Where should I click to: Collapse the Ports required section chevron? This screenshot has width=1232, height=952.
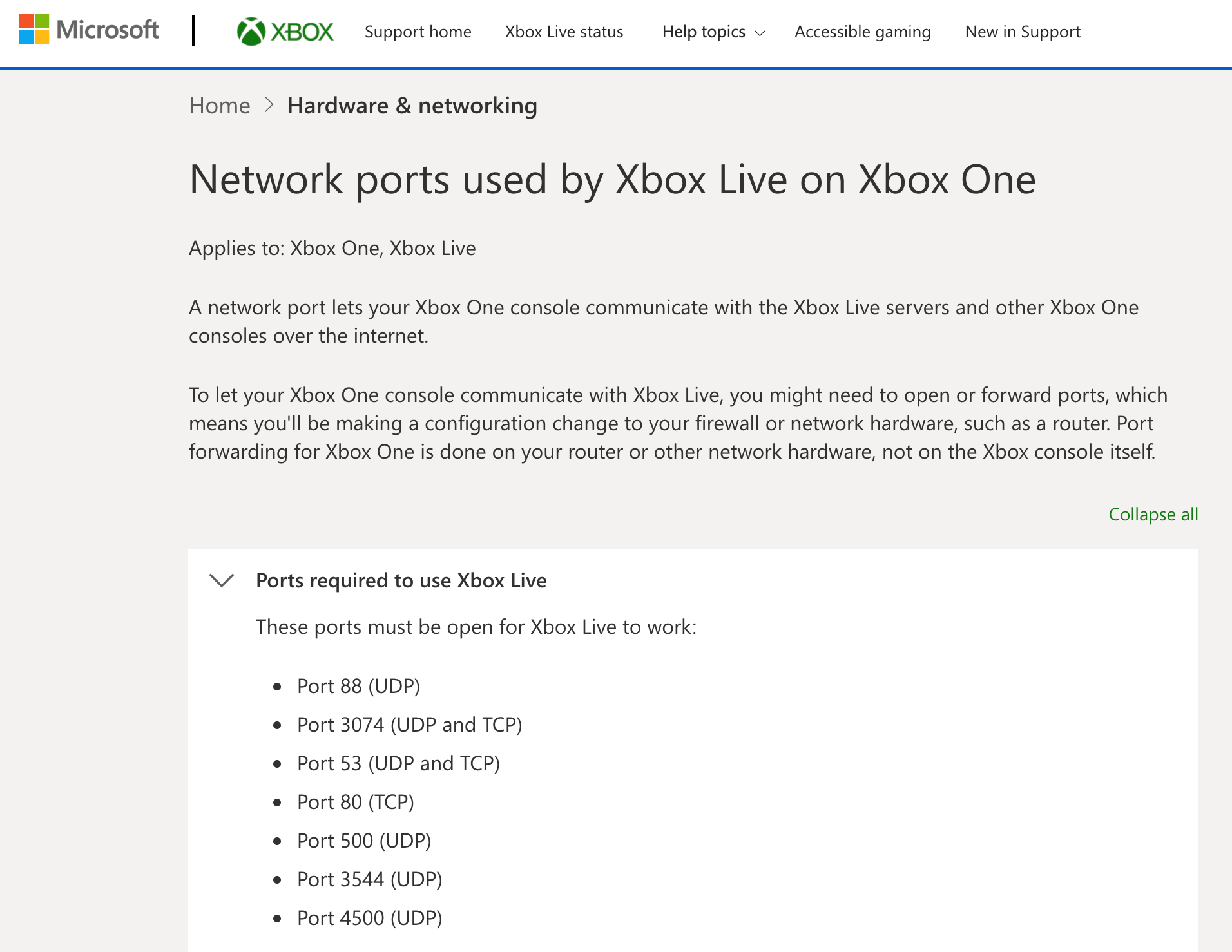pyautogui.click(x=222, y=580)
